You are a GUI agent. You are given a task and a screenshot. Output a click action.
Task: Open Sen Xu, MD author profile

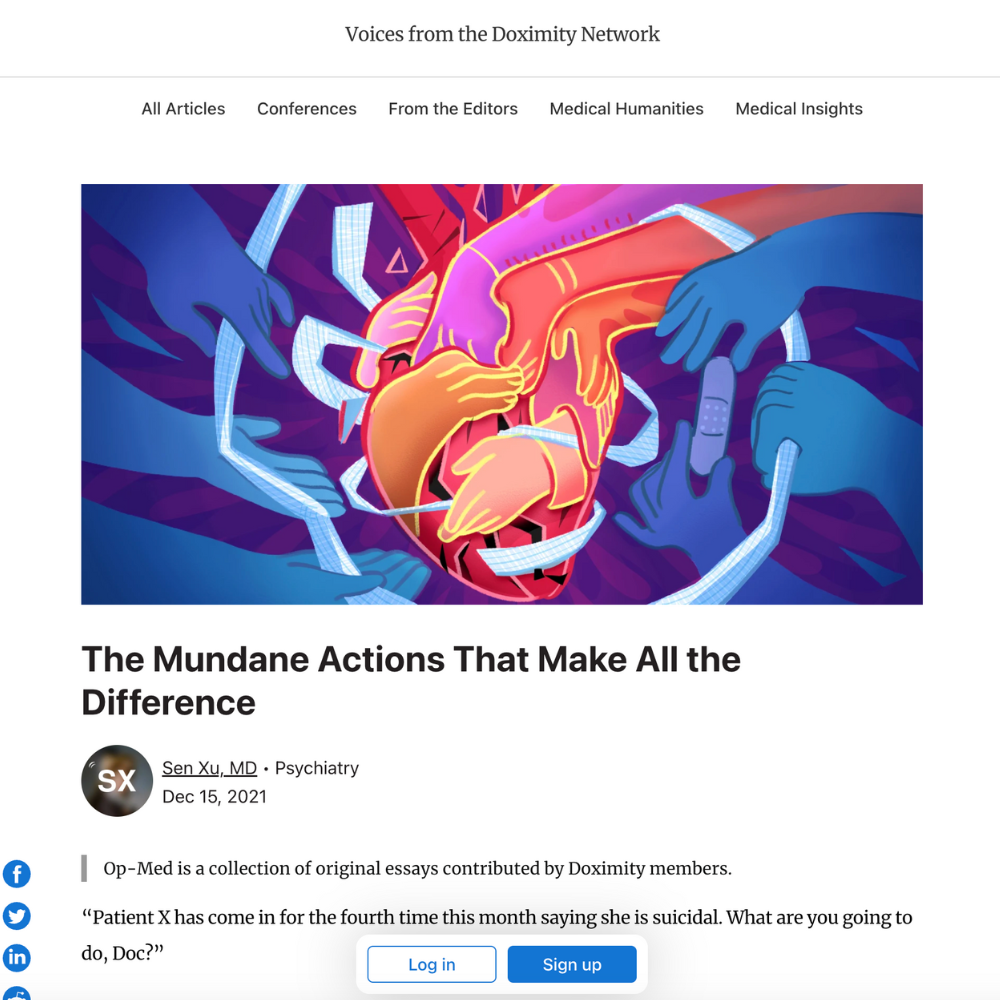pos(209,768)
